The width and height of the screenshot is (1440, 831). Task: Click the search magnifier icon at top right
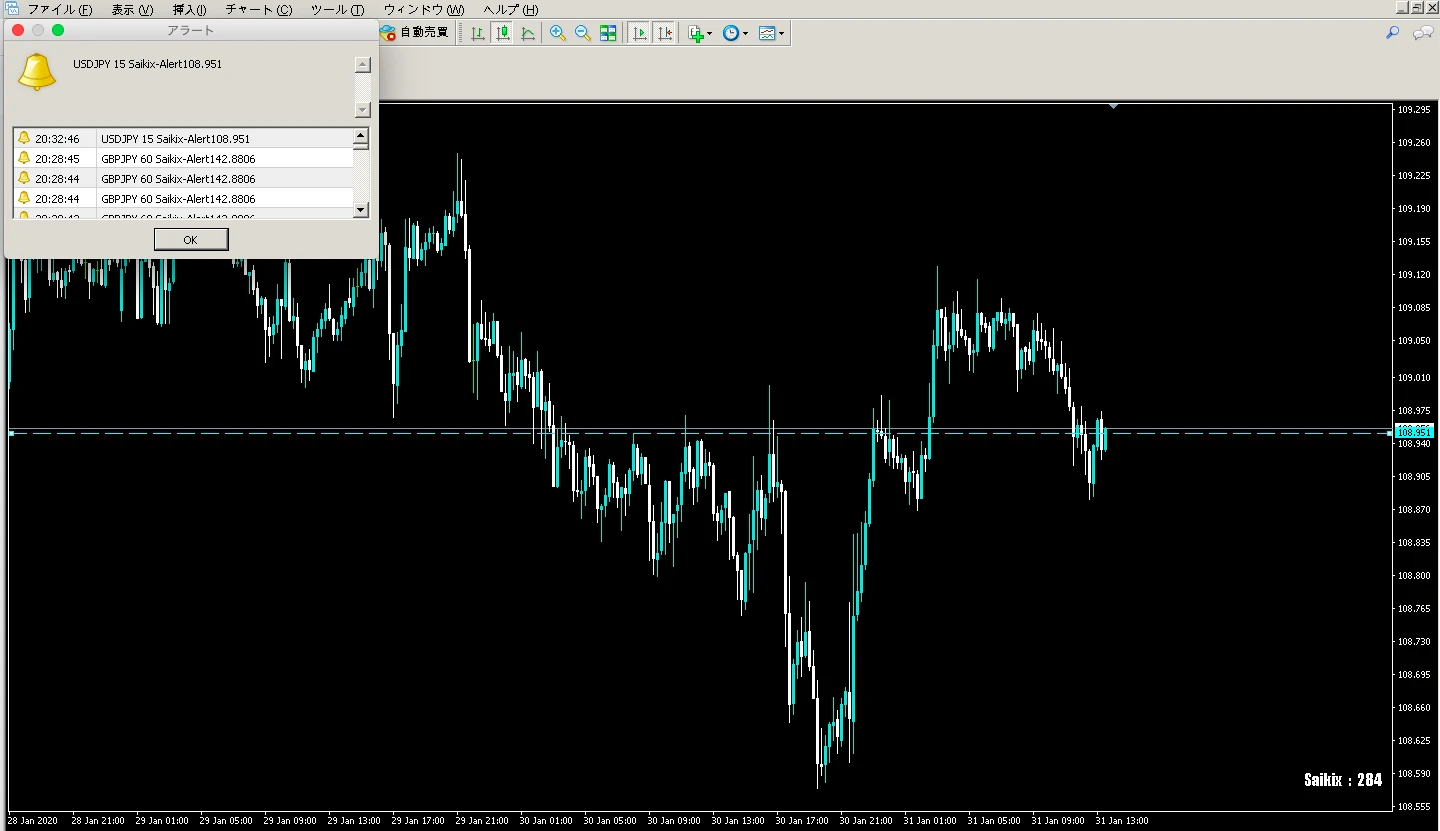tap(1392, 33)
